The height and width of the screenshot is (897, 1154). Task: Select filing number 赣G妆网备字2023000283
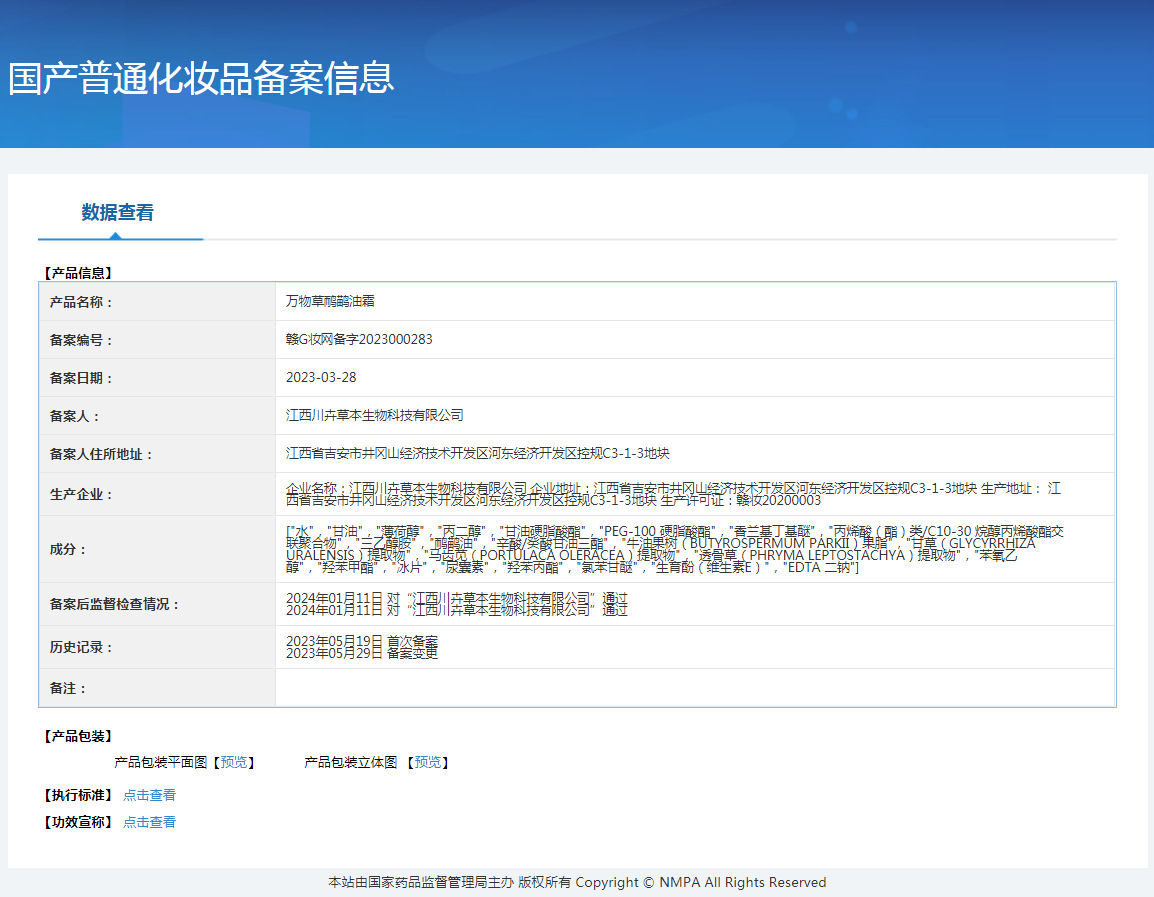pos(359,339)
